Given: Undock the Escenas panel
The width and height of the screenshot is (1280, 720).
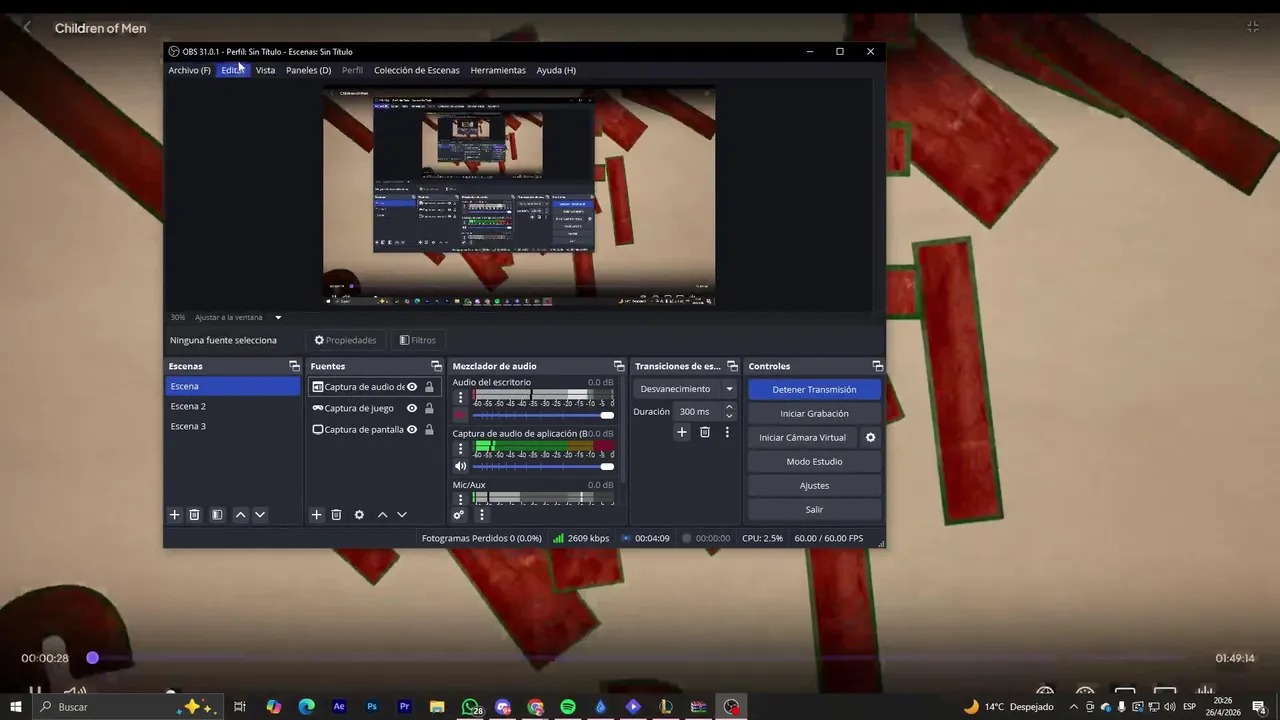Looking at the screenshot, I should [x=294, y=366].
